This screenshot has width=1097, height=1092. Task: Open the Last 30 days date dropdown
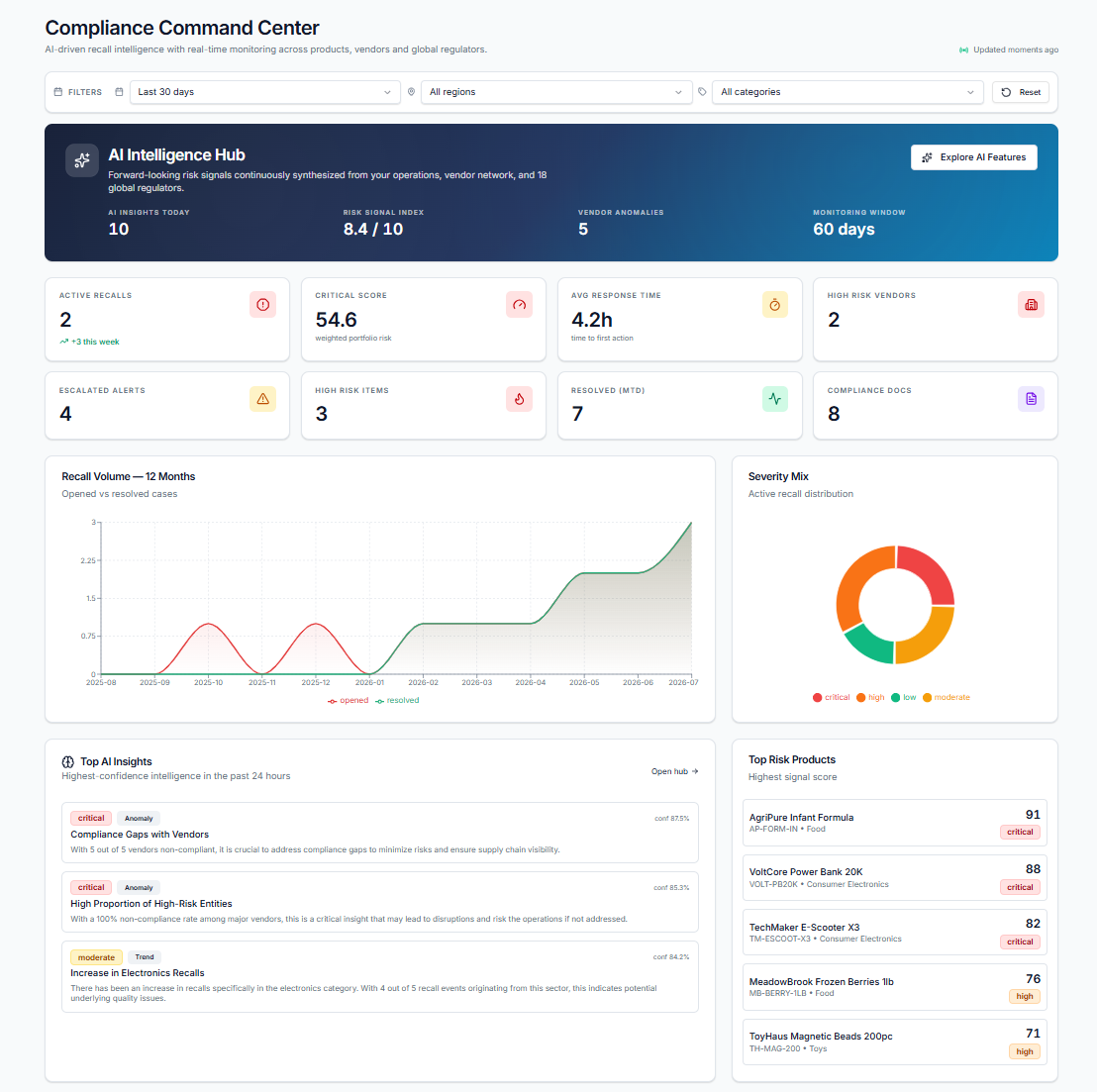(x=264, y=92)
